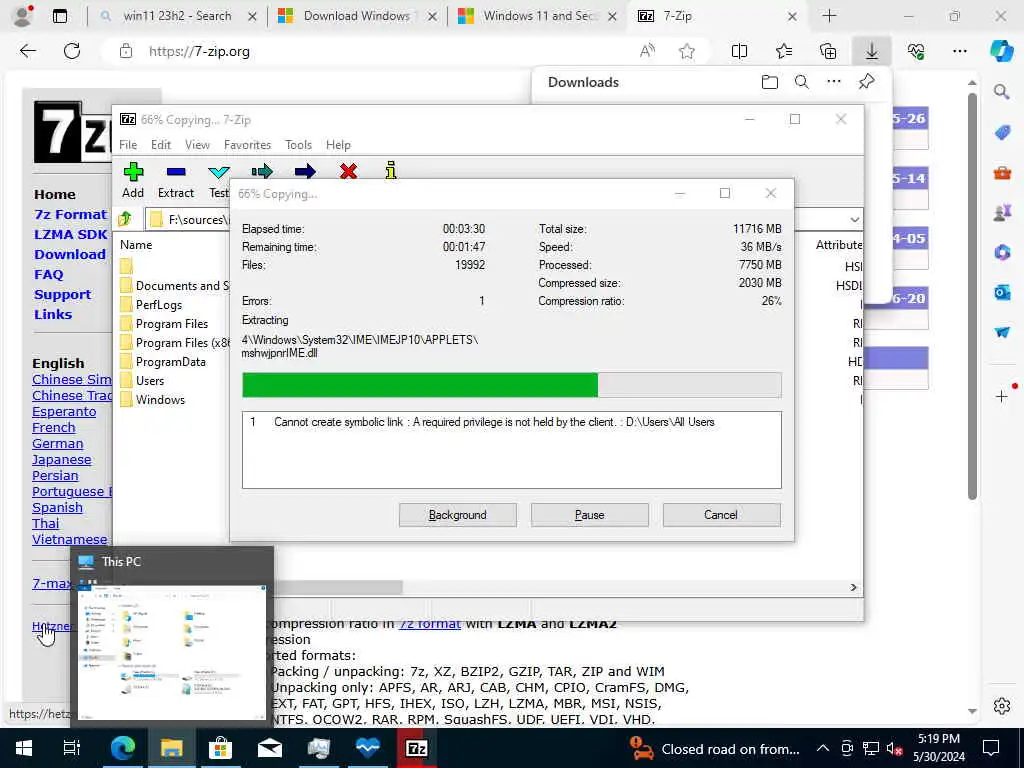This screenshot has width=1024, height=768.
Task: Open Split screen icon in Edge toolbar
Action: tap(739, 51)
